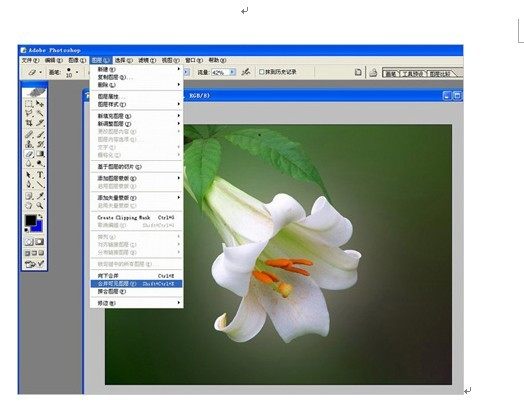Swap foreground and background colors
Screen dimensions: 524x415
[41, 217]
